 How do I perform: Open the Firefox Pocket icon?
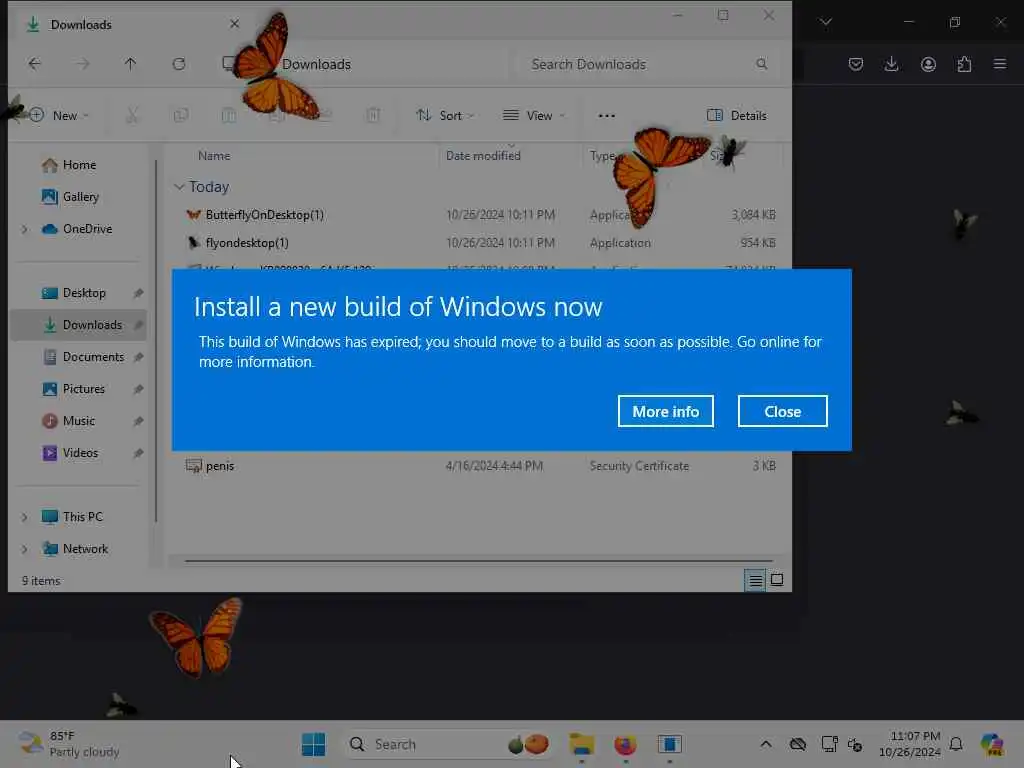click(x=856, y=64)
